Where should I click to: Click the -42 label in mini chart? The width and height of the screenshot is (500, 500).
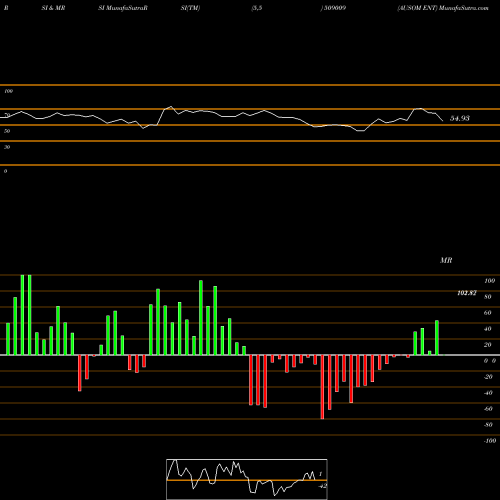click(322, 486)
